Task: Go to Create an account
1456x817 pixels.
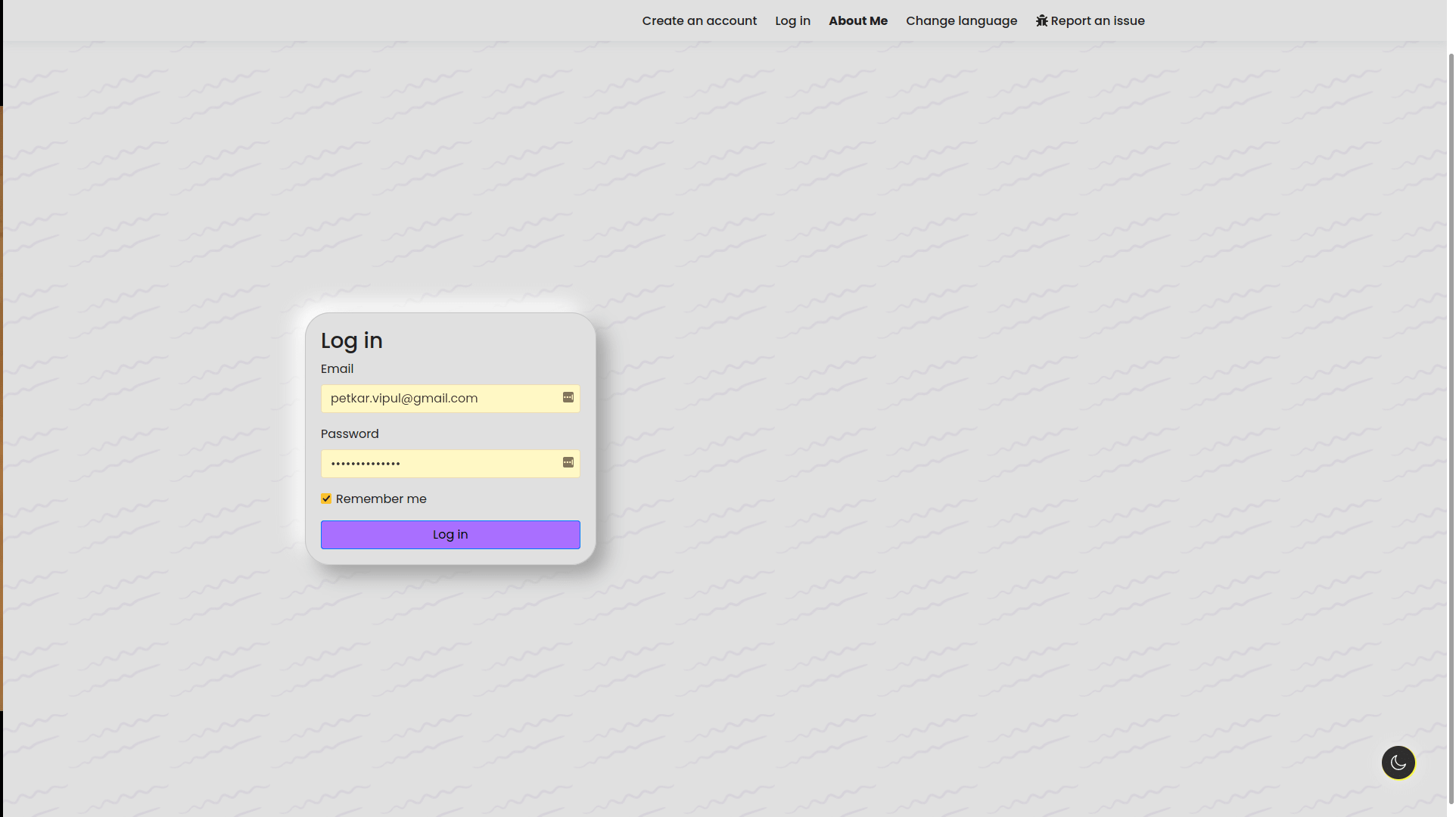Action: point(699,21)
